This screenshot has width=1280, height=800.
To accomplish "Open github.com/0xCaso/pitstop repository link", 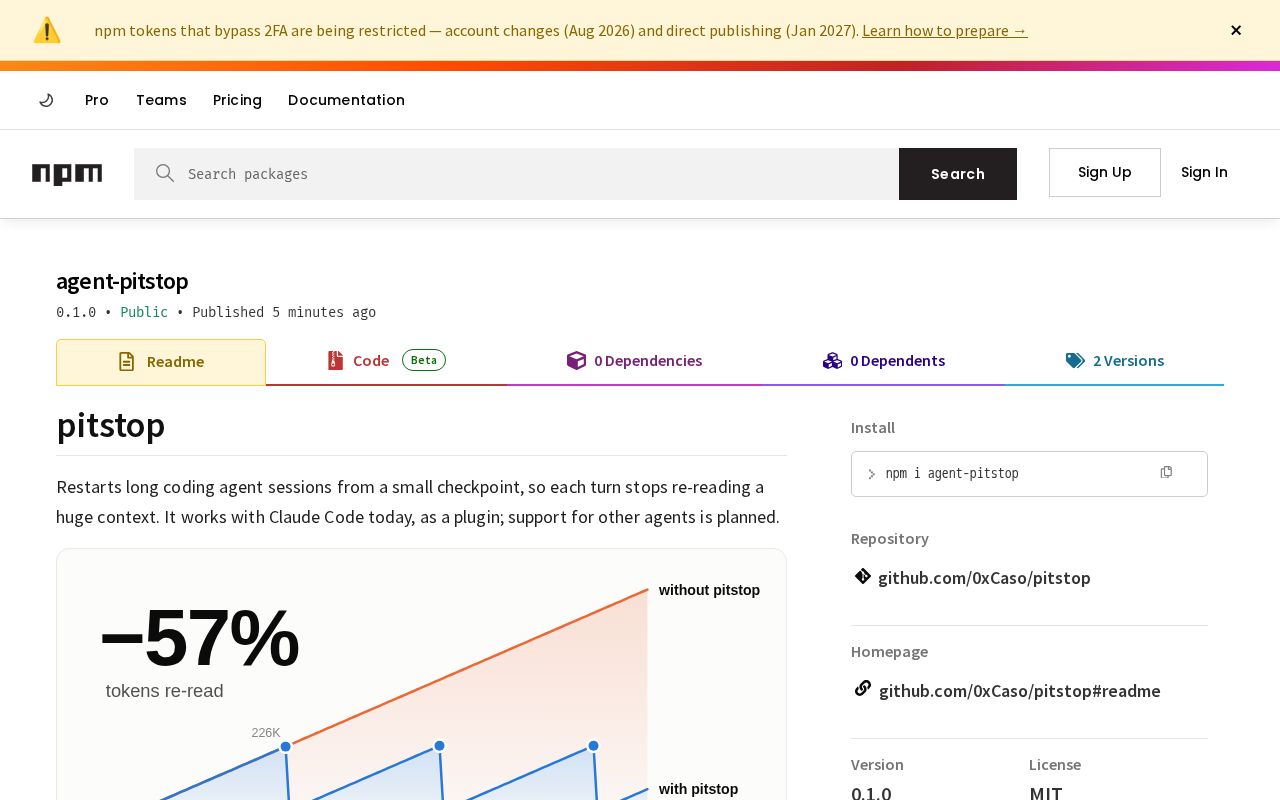I will 984,577.
